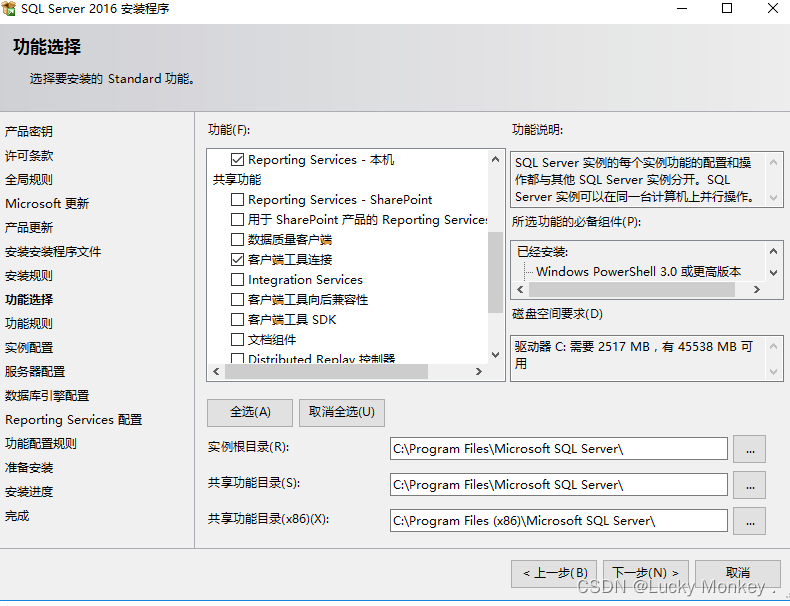Click prerequisites box scroll down arrow
The height and width of the screenshot is (606, 790).
click(773, 273)
